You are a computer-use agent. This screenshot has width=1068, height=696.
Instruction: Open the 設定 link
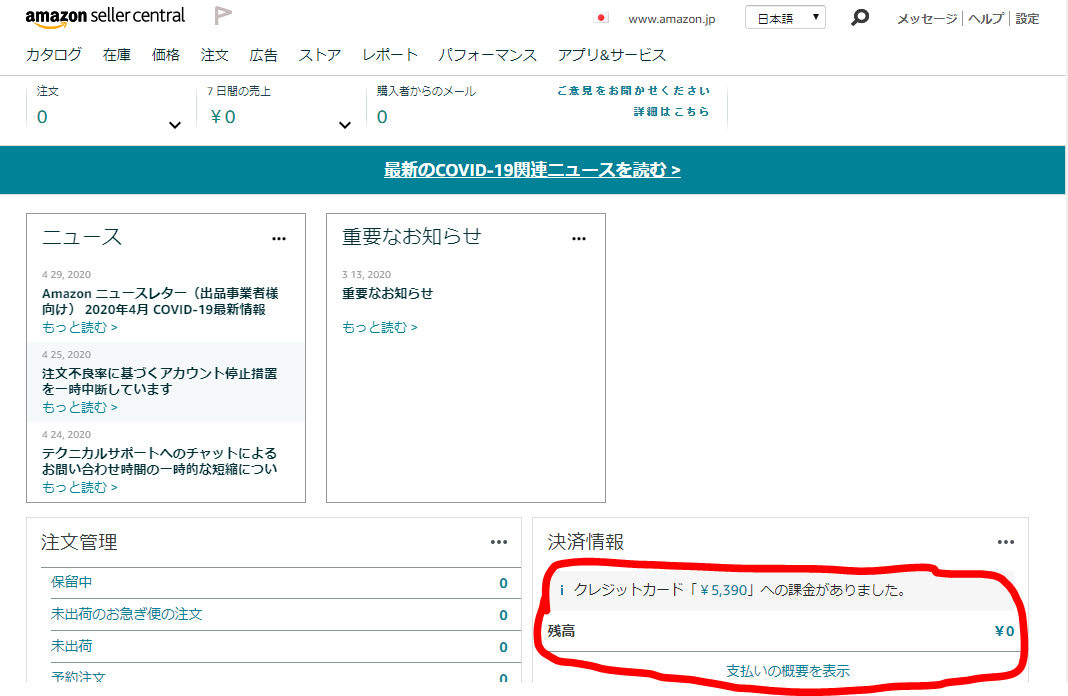[1027, 19]
